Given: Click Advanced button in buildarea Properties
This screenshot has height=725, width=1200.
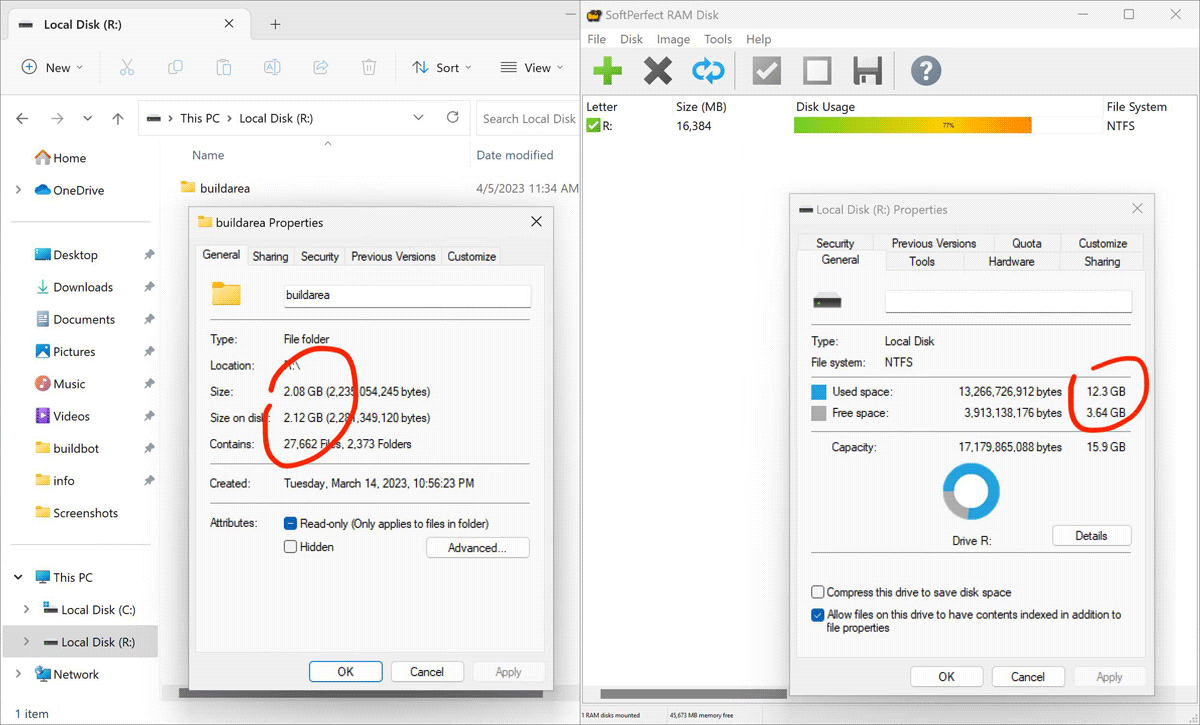Looking at the screenshot, I should coord(477,548).
